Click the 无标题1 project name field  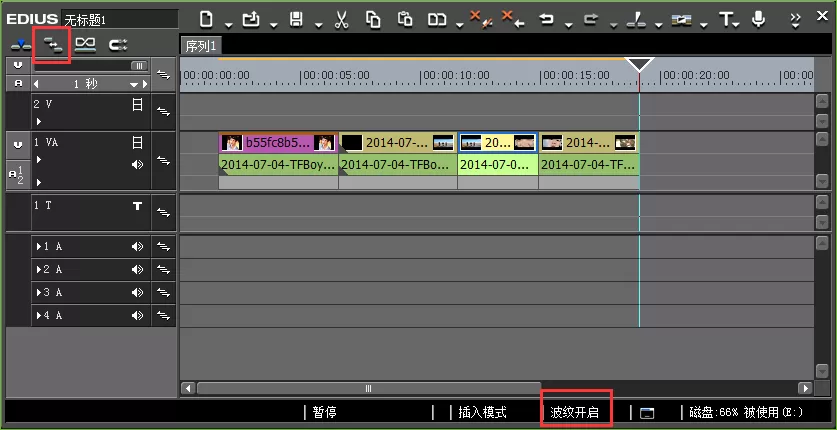120,20
